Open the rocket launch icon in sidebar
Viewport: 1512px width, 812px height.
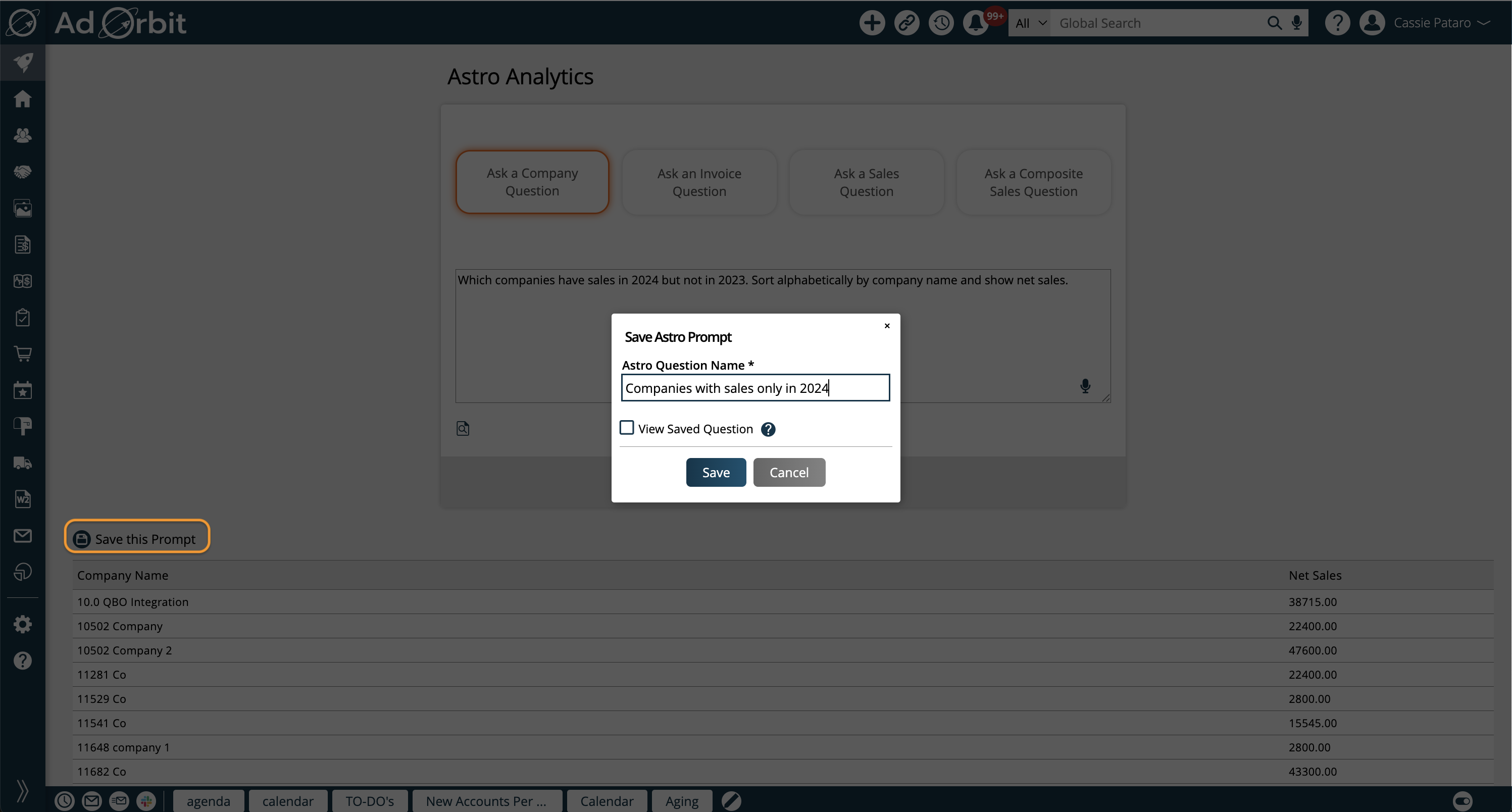pos(22,62)
